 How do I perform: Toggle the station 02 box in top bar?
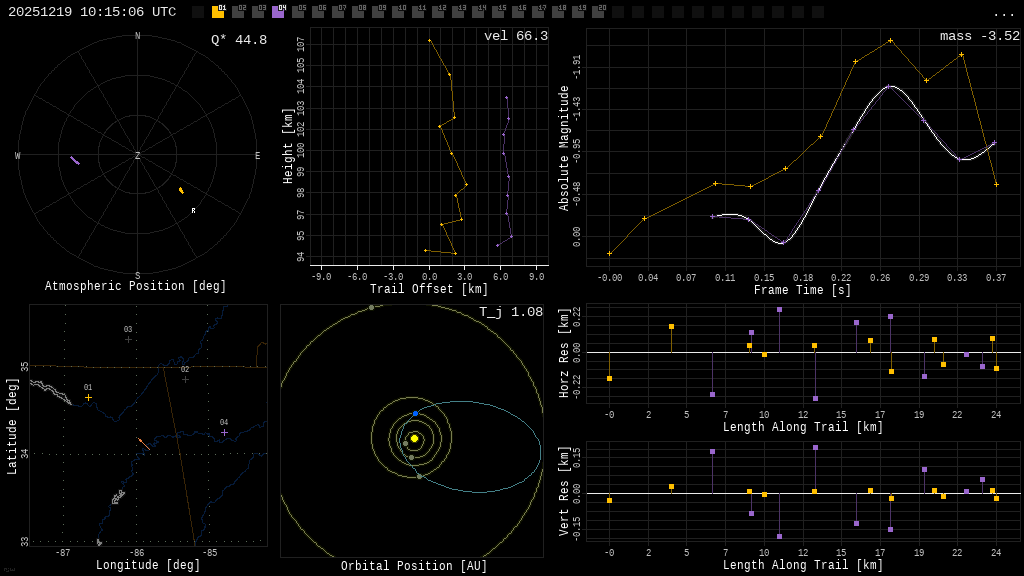tap(238, 12)
